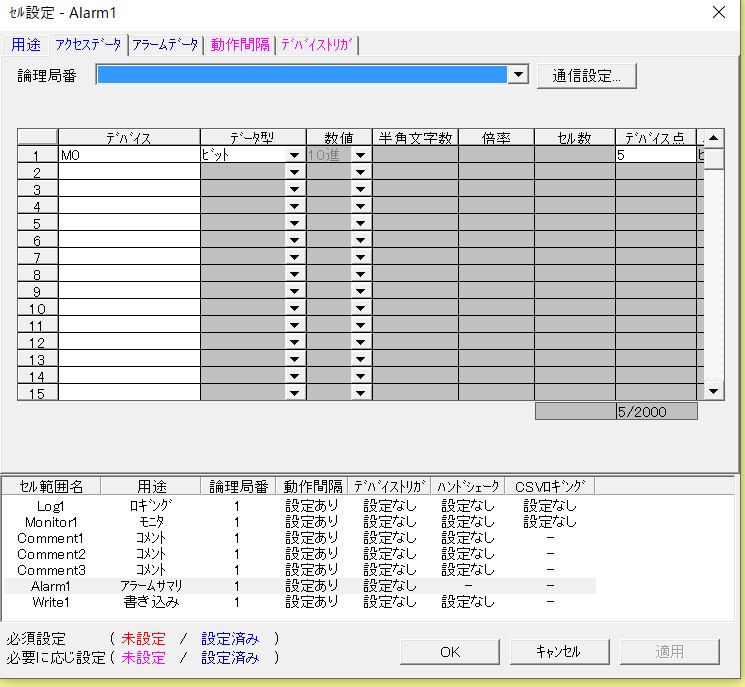Expand the 論理局番 dropdown
The width and height of the screenshot is (745, 687).
pos(517,75)
